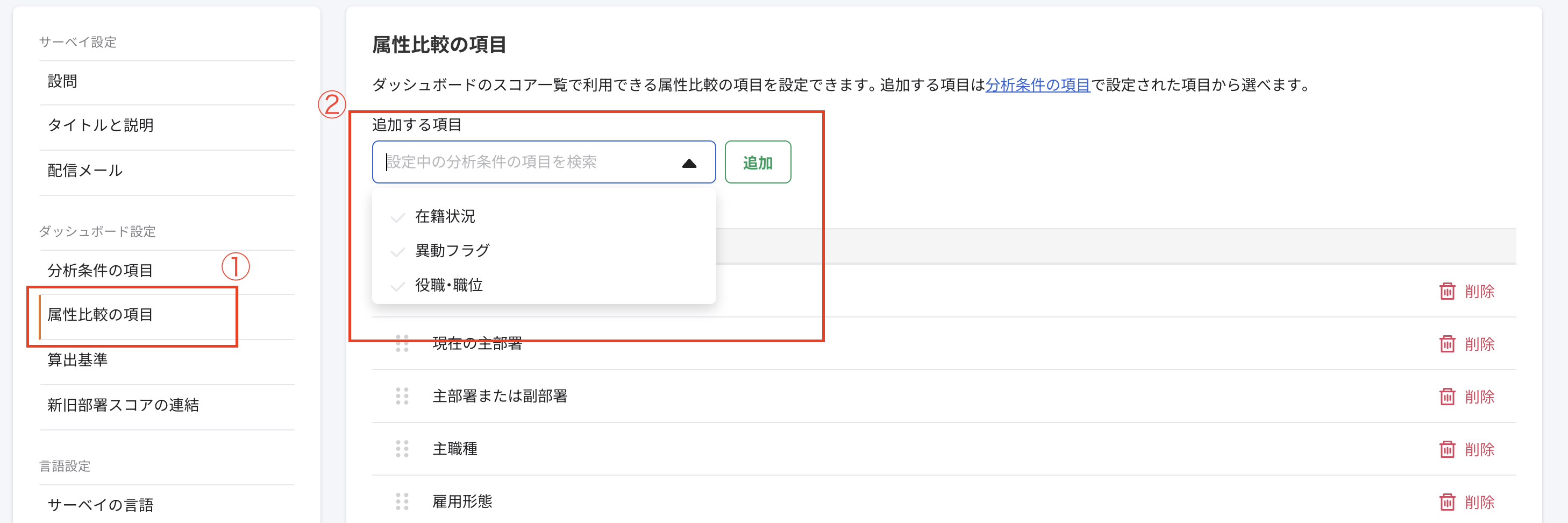Screen dimensions: 1568x523
Task: Click the green 追加 button
Action: [x=757, y=162]
